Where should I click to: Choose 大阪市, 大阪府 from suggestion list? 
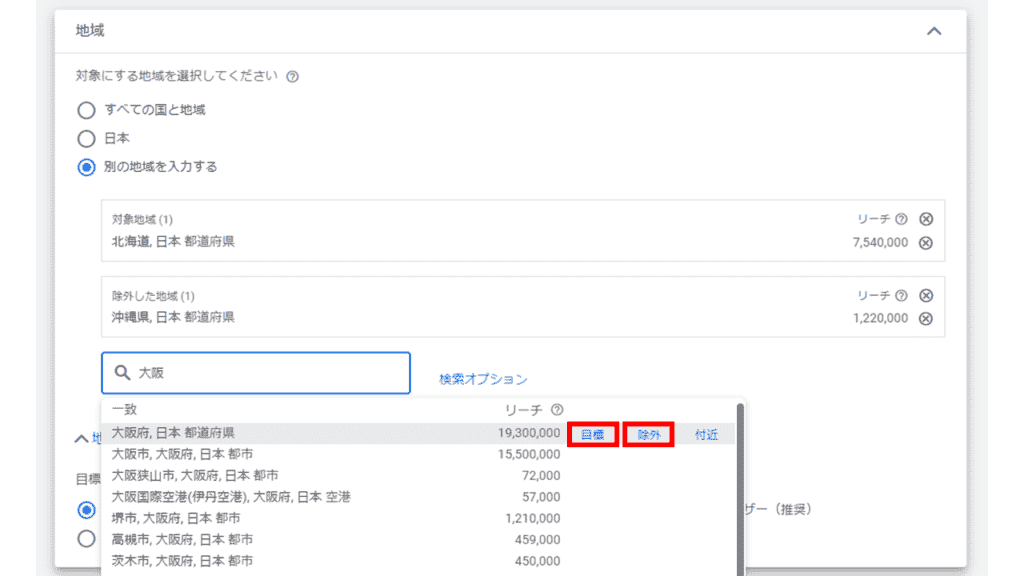tap(180, 454)
